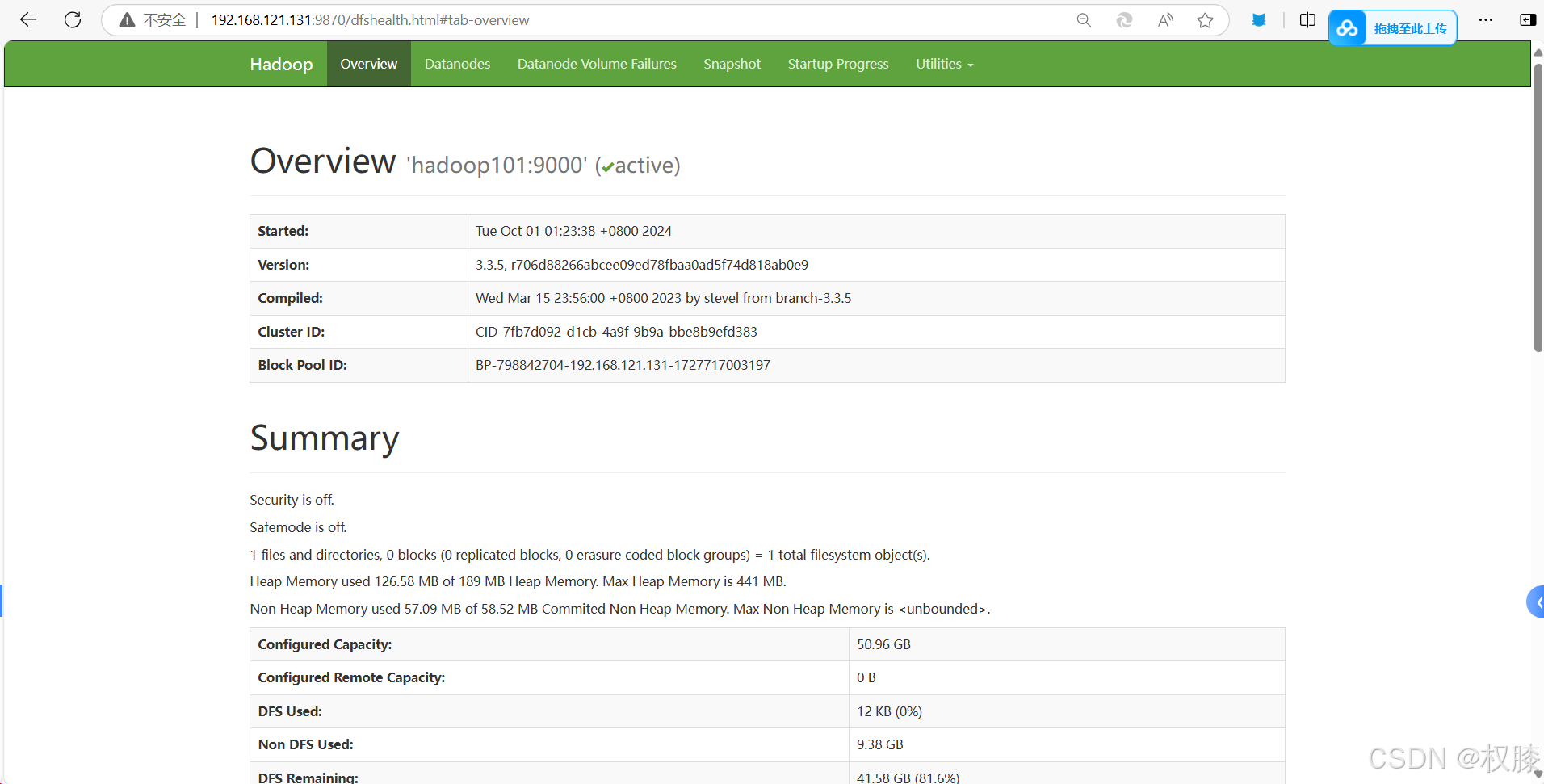Click the 'Safemode is off.' text
This screenshot has width=1544, height=784.
(298, 527)
